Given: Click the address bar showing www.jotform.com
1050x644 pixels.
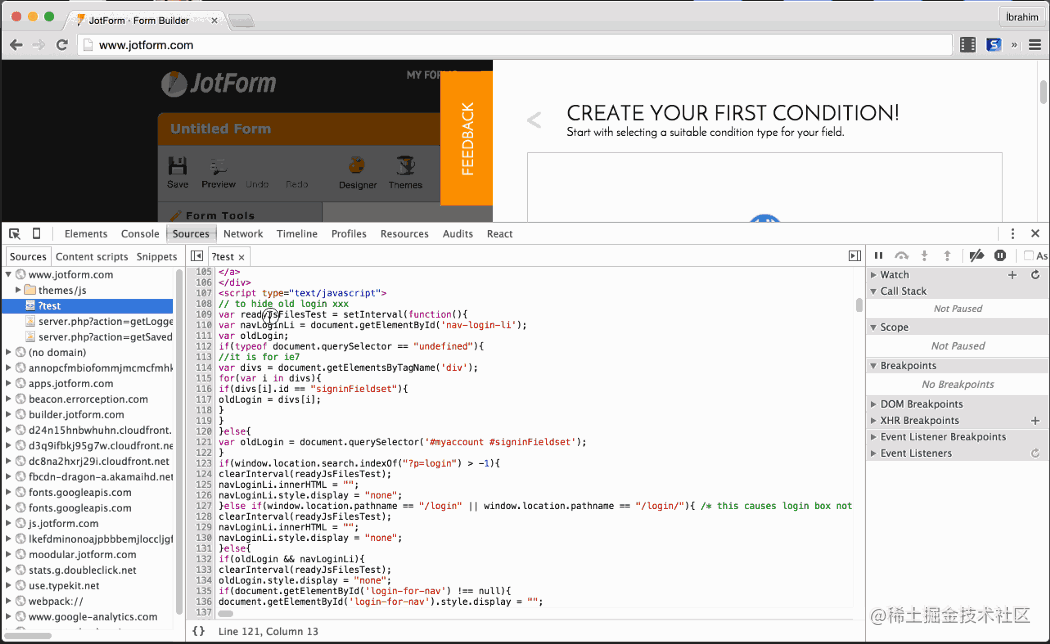Looking at the screenshot, I should click(516, 45).
